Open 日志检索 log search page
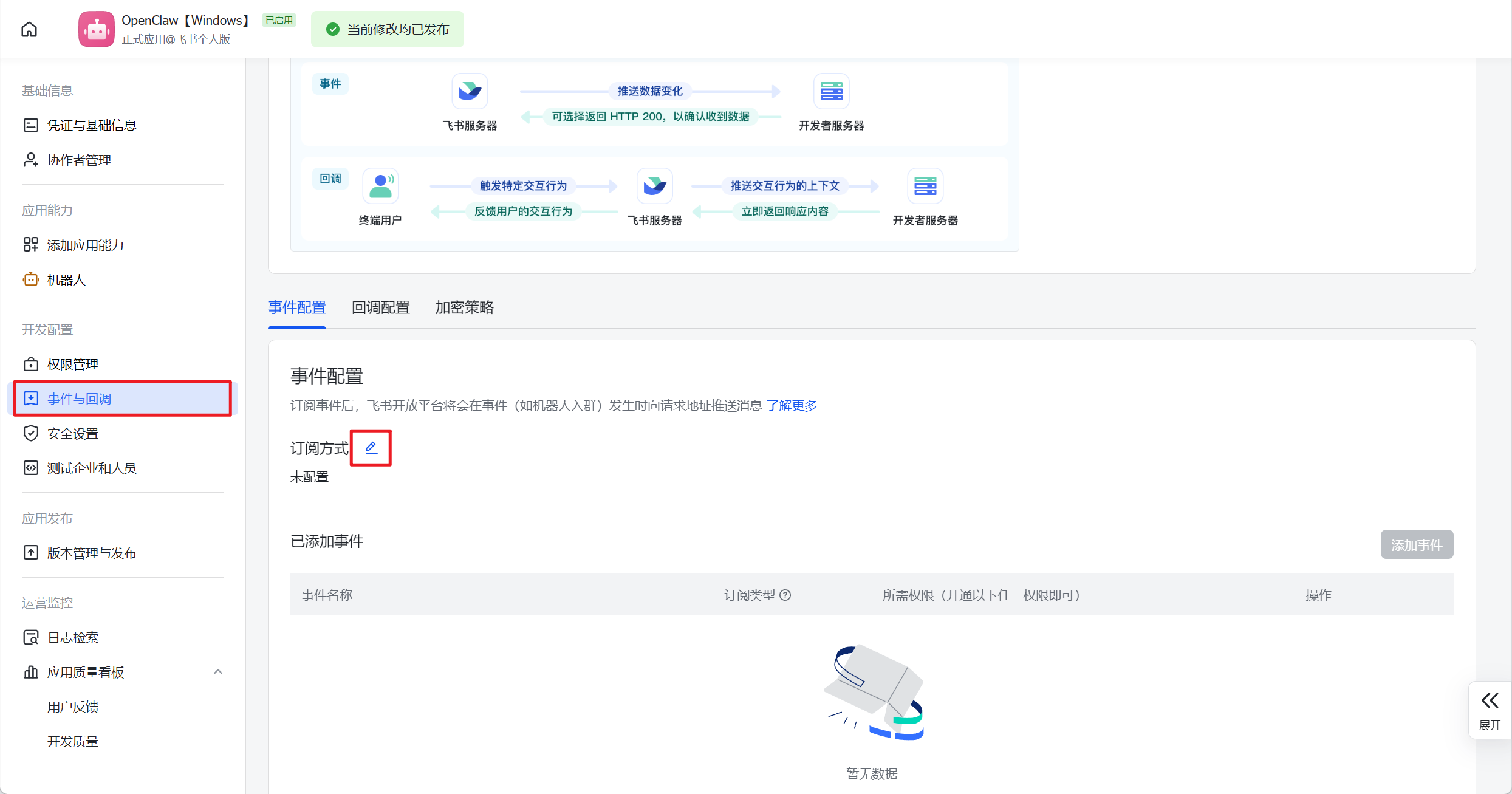The height and width of the screenshot is (794, 1512). [x=73, y=637]
